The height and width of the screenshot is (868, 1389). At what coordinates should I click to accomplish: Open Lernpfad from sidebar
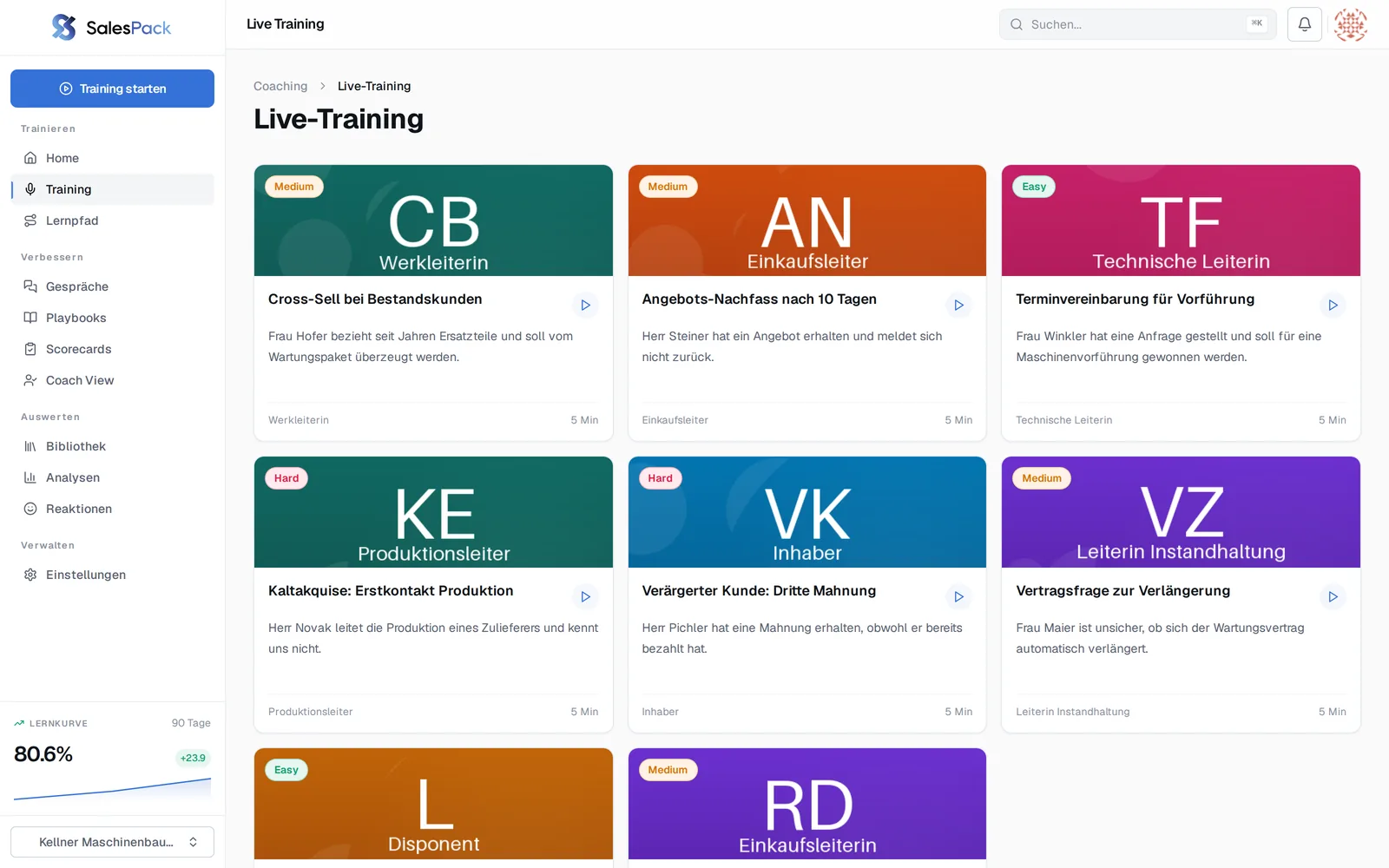tap(112, 220)
